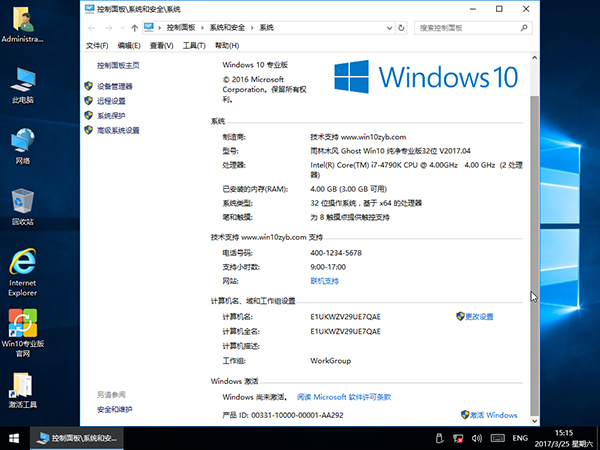Click the 更改设置 link
600x450 pixels.
coord(479,316)
